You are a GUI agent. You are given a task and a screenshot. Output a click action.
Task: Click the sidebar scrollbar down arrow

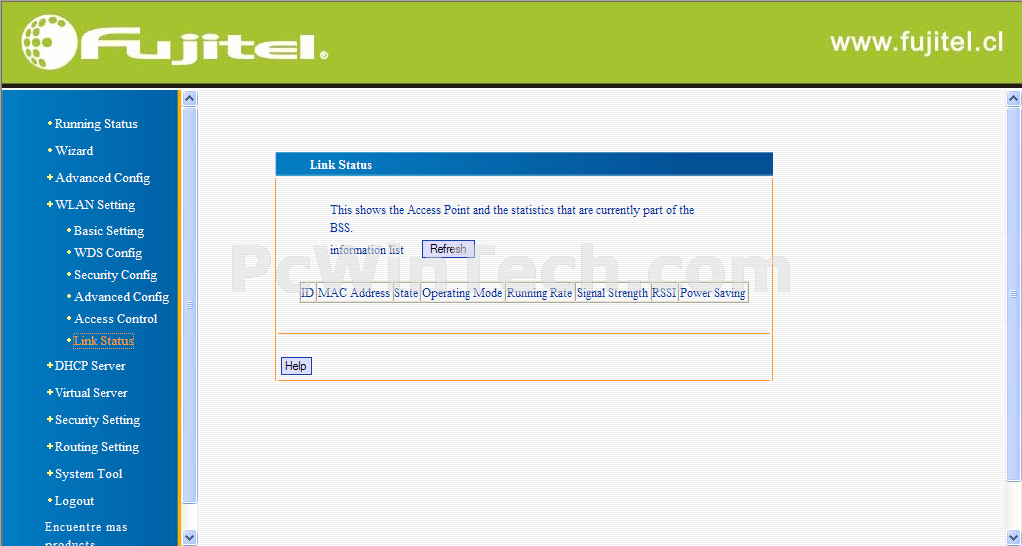[x=190, y=538]
